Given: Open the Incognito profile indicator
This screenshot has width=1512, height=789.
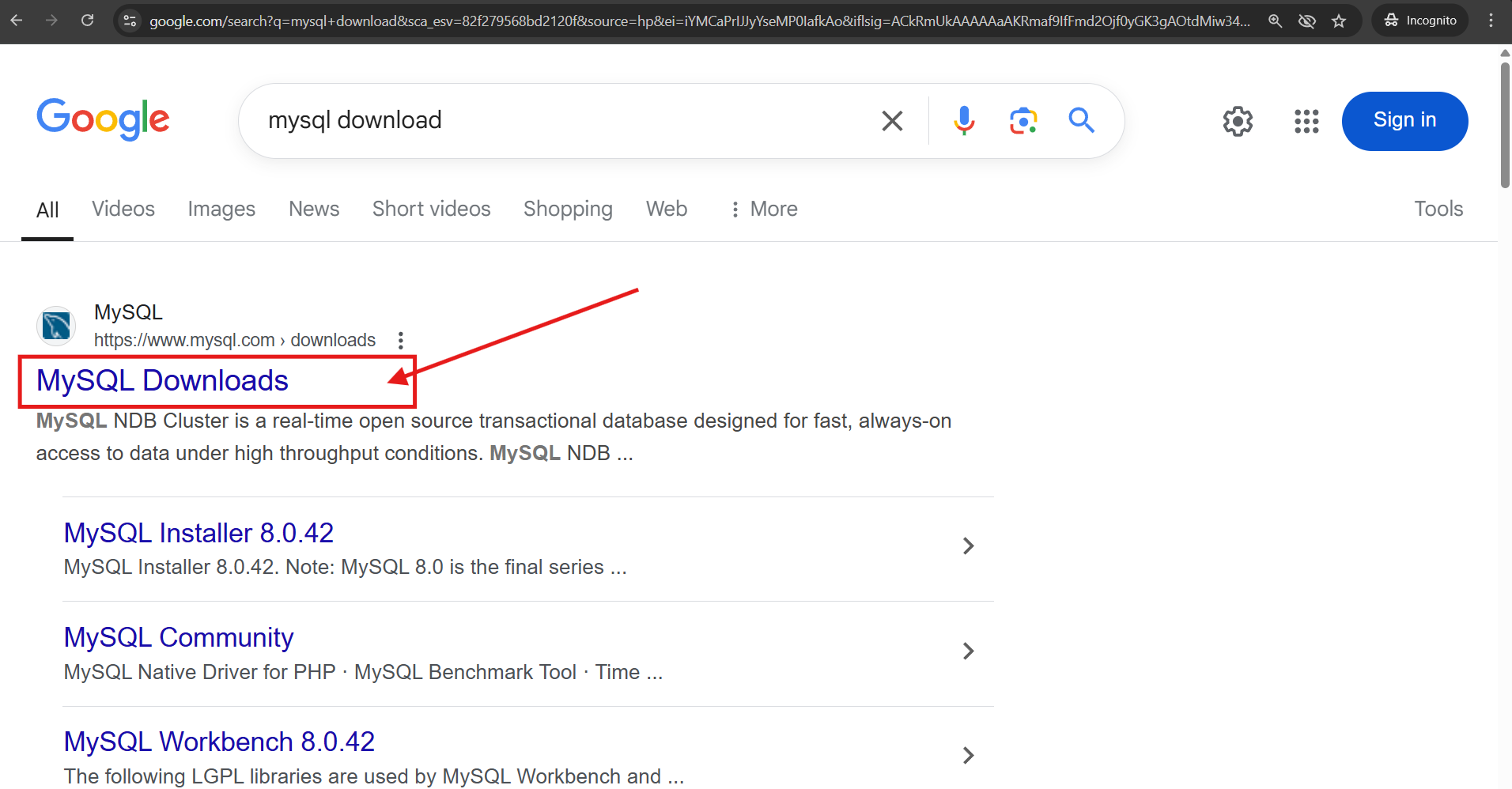Looking at the screenshot, I should [x=1420, y=21].
